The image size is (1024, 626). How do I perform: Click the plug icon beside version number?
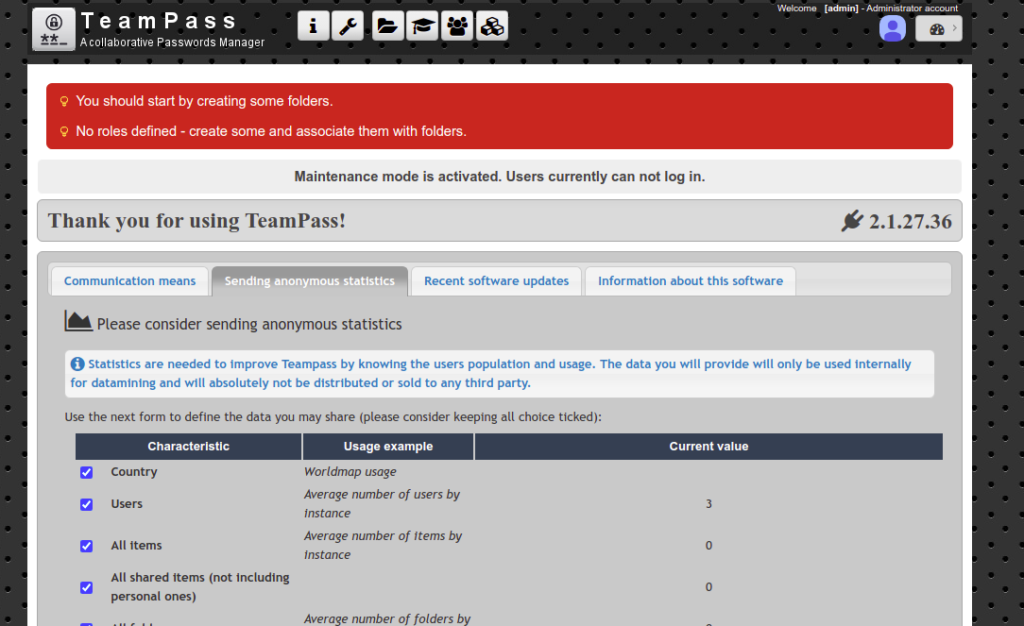pos(852,221)
